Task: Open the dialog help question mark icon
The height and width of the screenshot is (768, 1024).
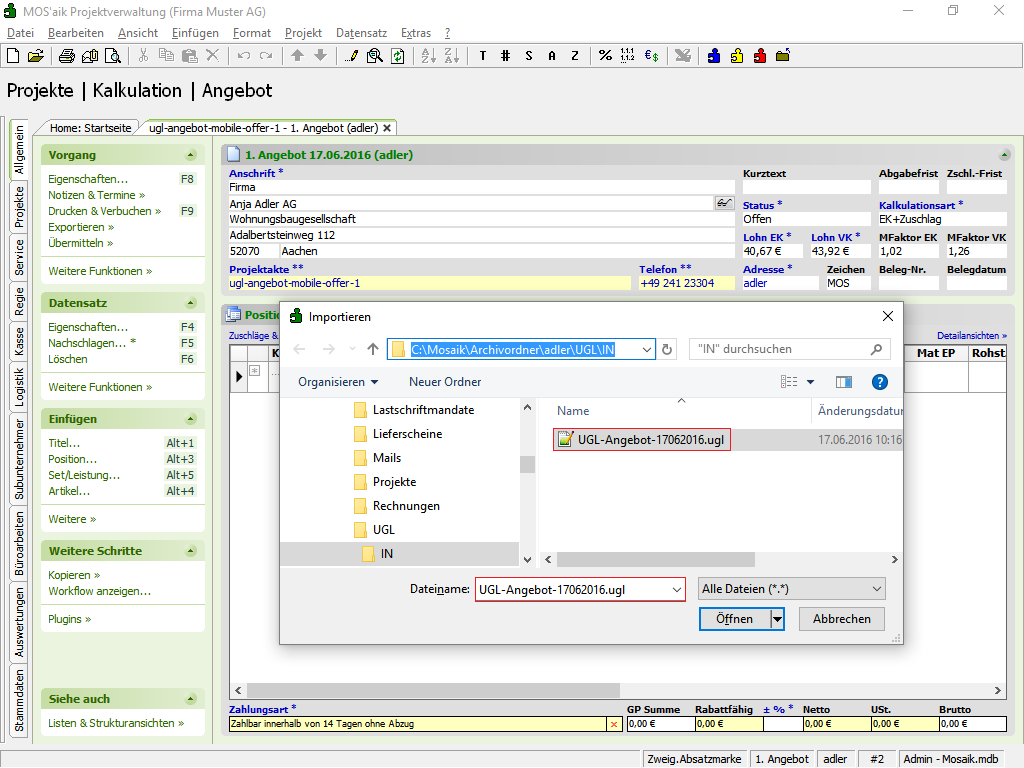Action: (879, 382)
